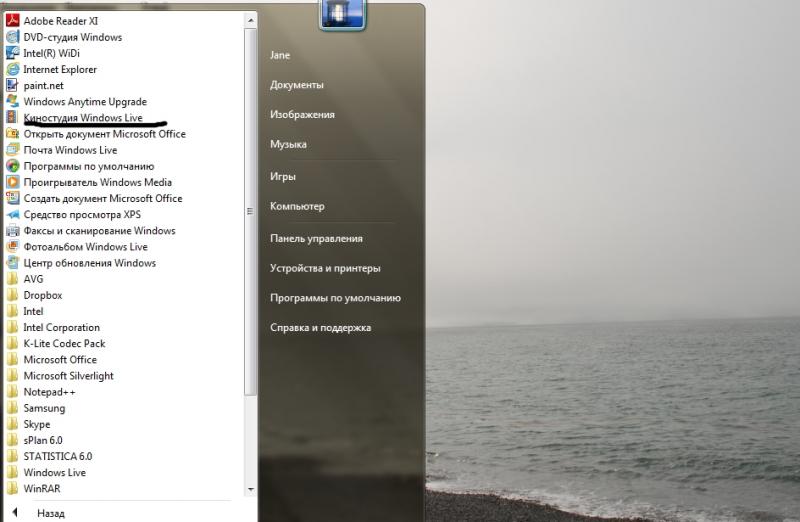
Task: Click scrollbar down arrow in programs list
Action: coord(250,489)
